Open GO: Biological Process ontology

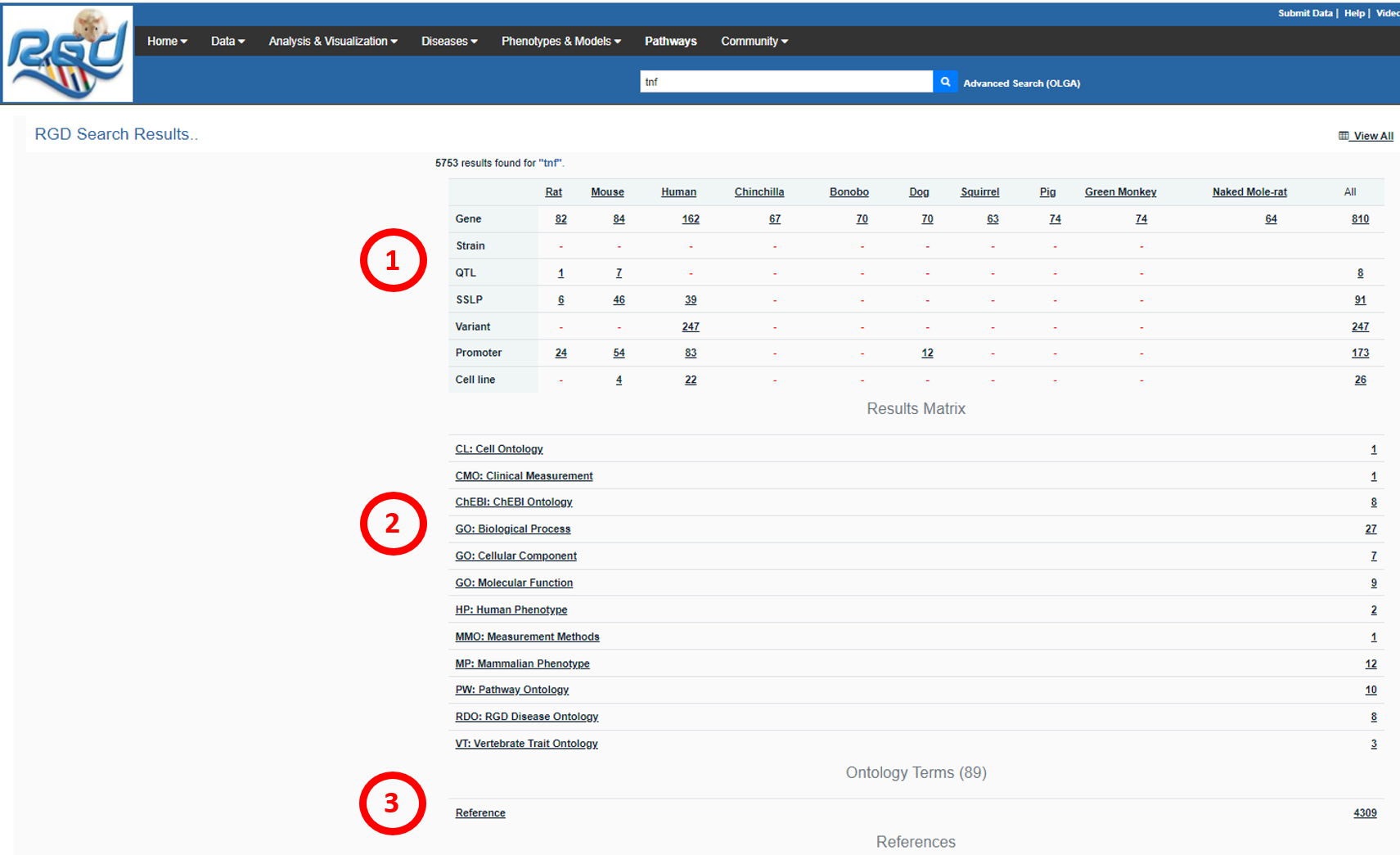point(513,529)
